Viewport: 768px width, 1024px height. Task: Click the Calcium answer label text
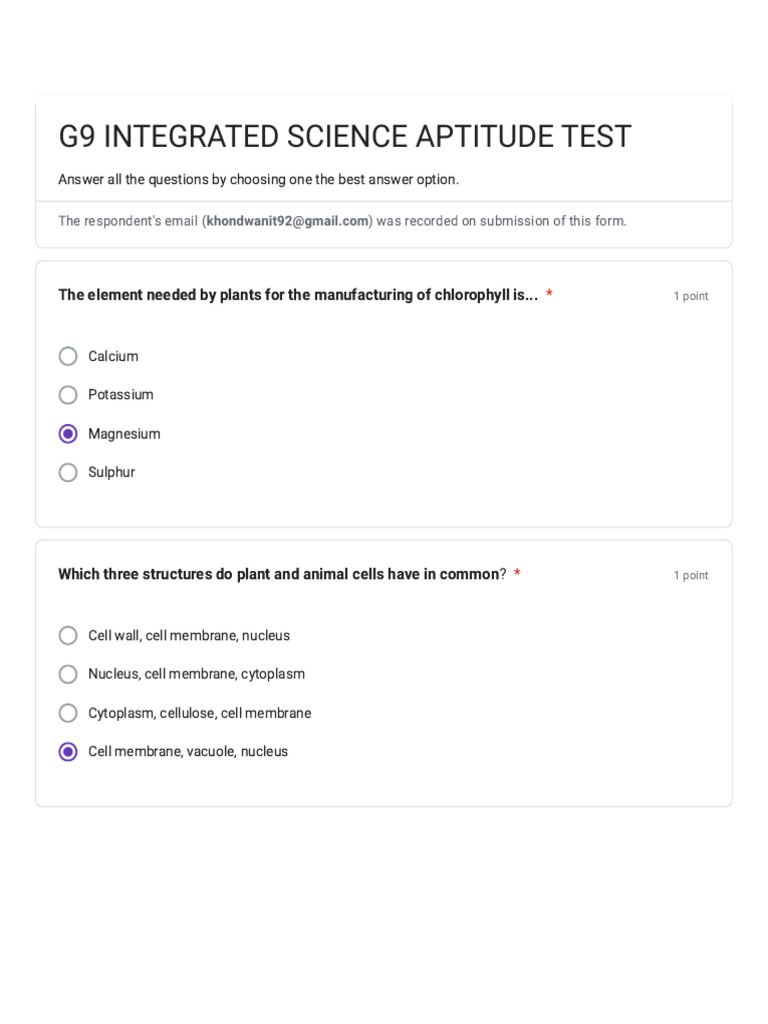[x=113, y=356]
